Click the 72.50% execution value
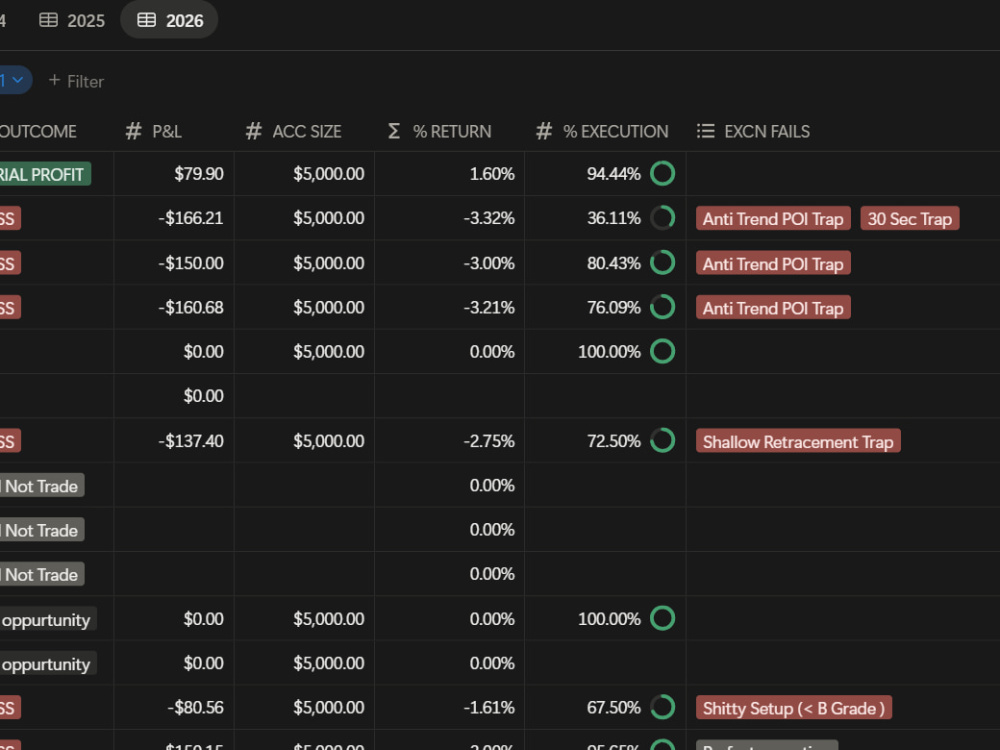This screenshot has height=750, width=1000. coord(614,441)
